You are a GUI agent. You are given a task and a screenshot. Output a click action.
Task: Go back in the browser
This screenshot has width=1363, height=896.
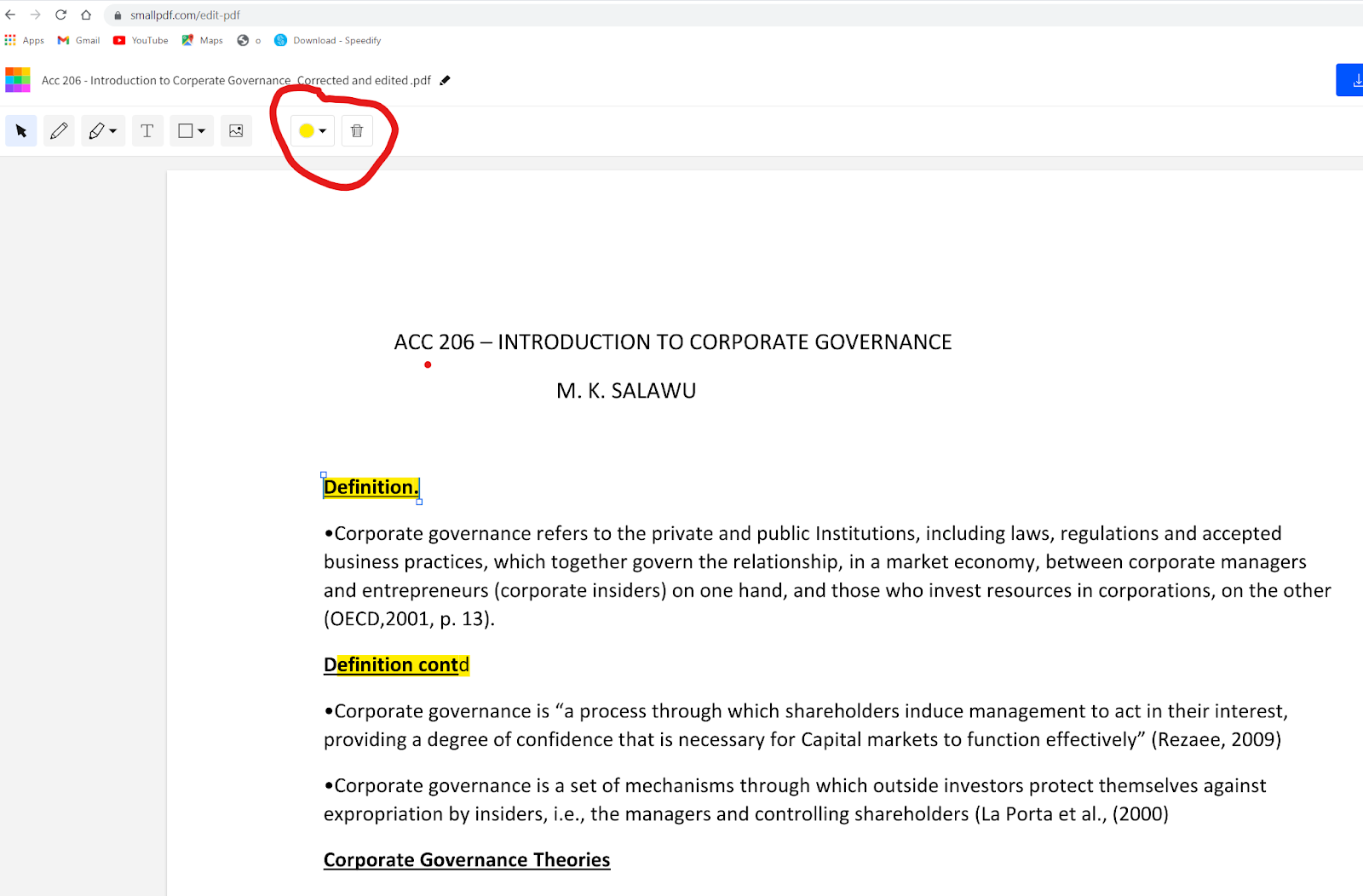point(10,15)
